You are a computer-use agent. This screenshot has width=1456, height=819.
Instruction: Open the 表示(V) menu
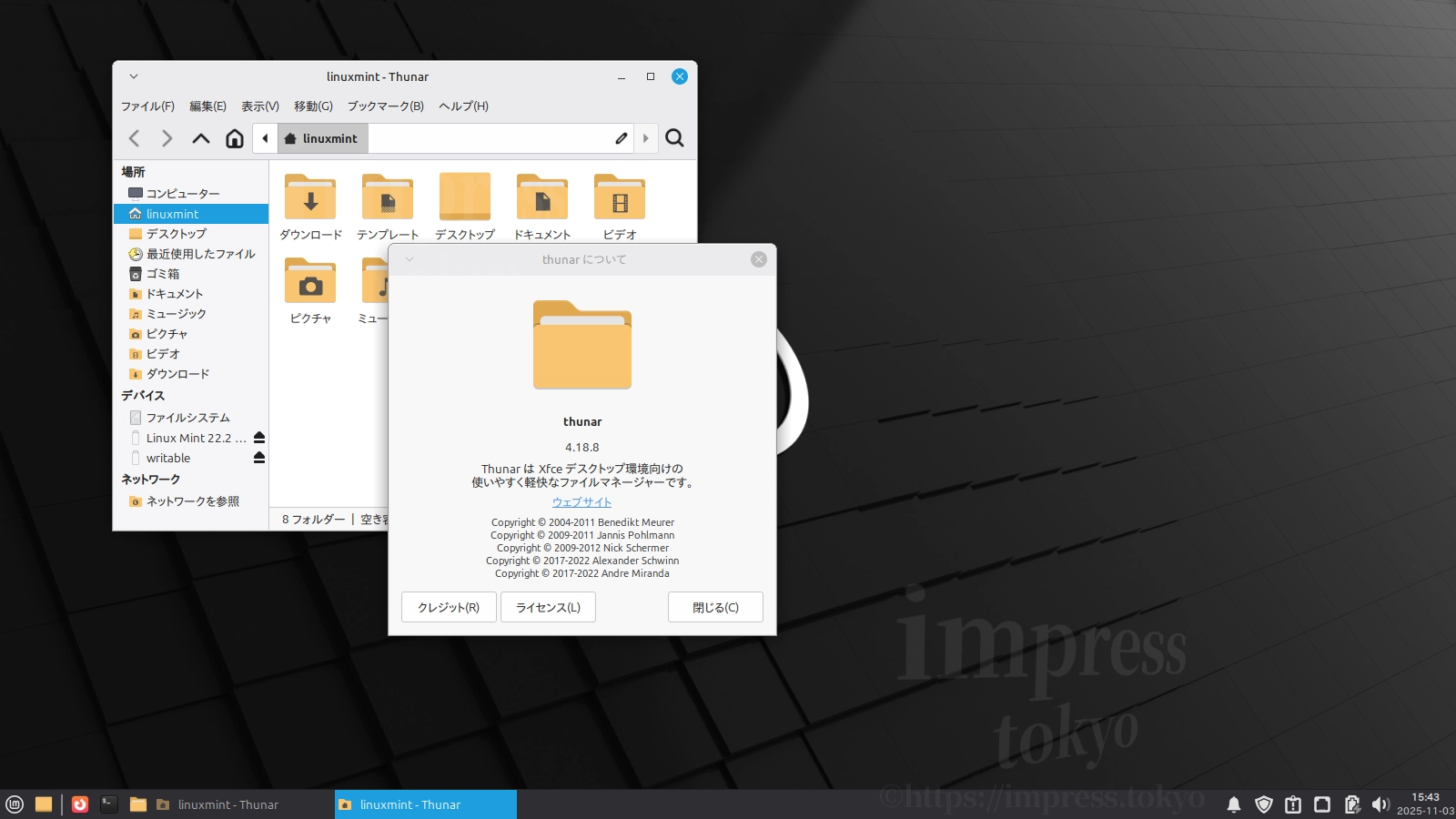pos(260,106)
